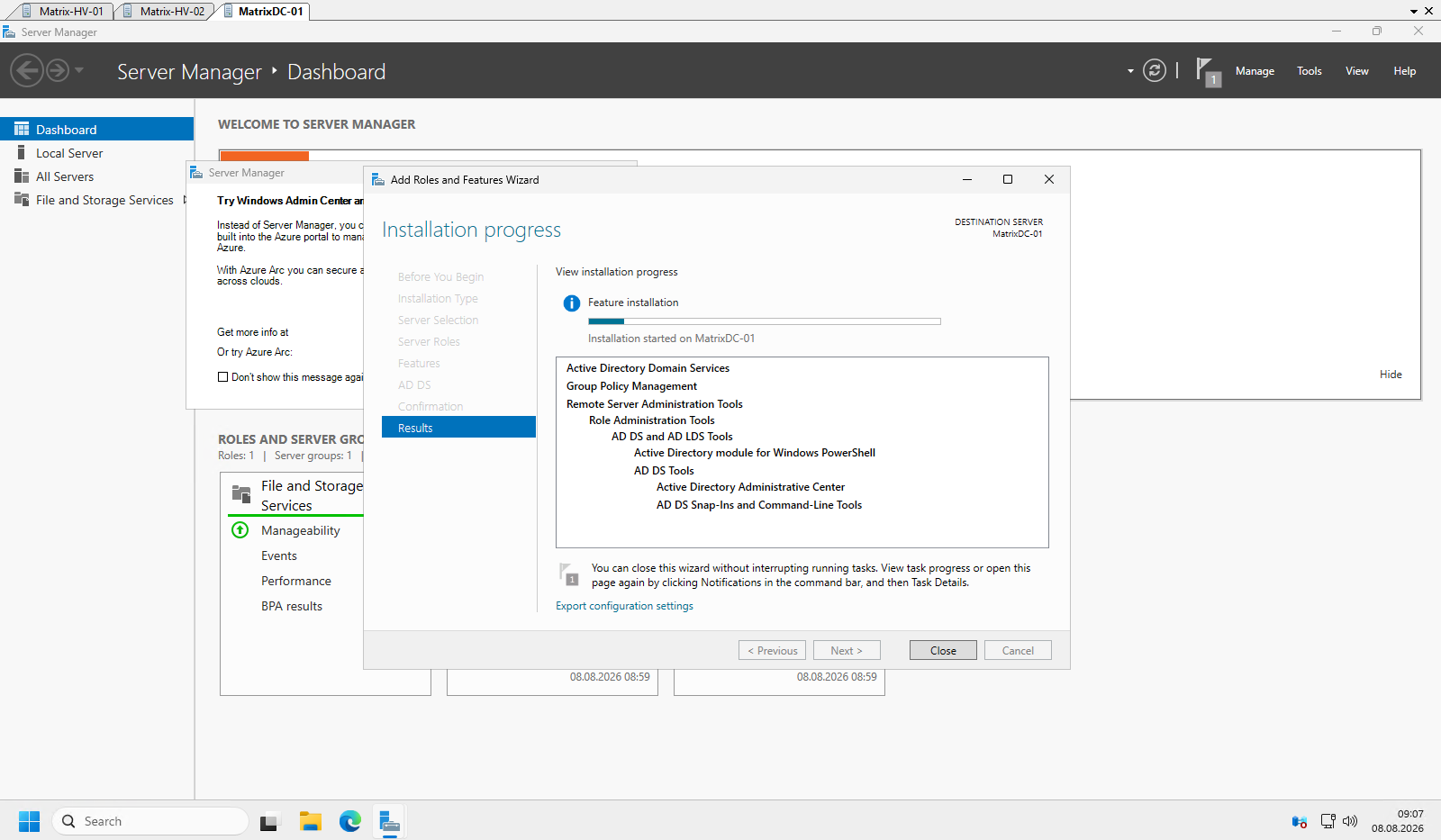Open the navigation history dropdown arrow
Screen dimensions: 1441x840
click(79, 70)
